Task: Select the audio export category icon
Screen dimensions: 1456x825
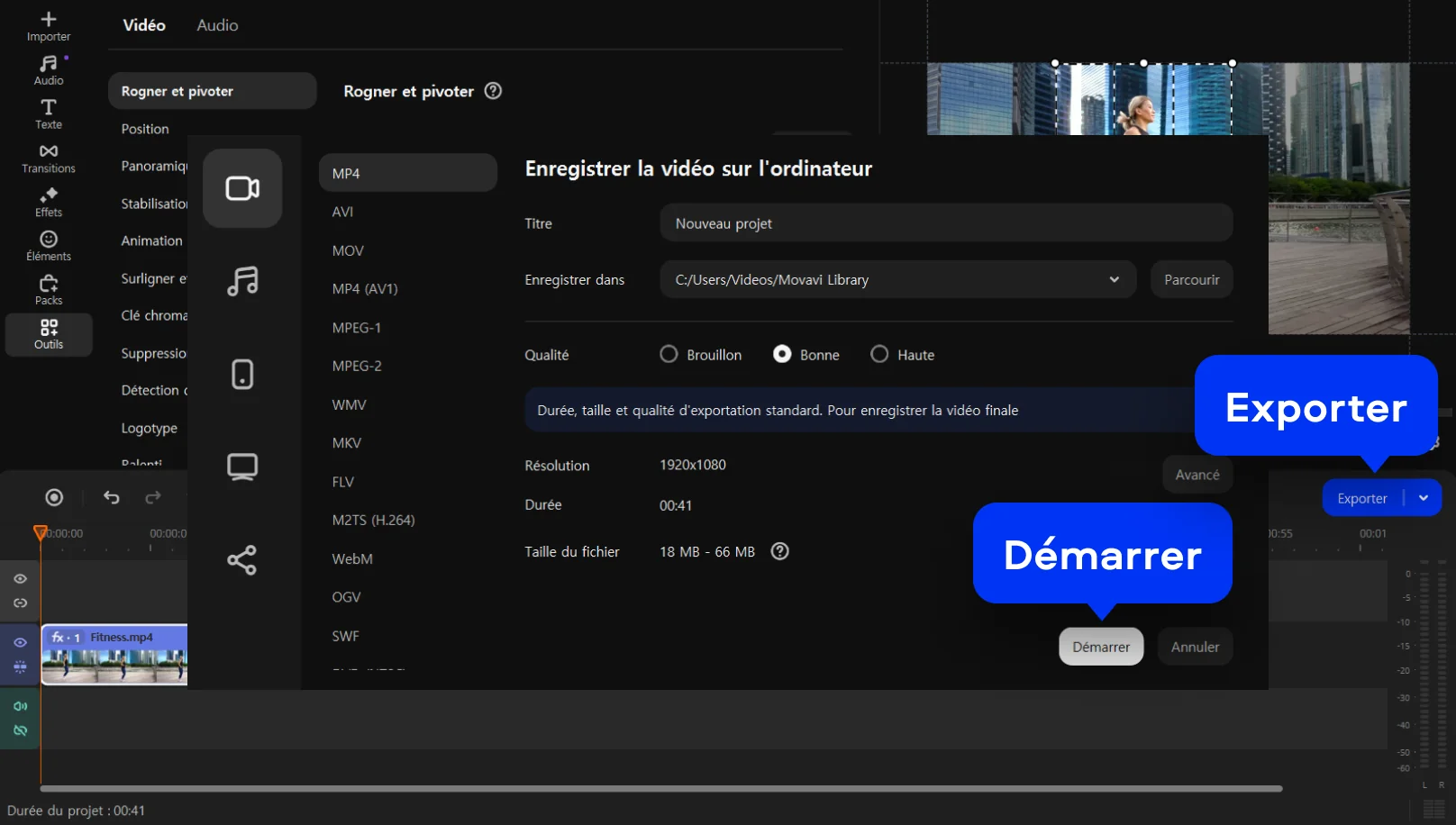Action: click(x=242, y=281)
